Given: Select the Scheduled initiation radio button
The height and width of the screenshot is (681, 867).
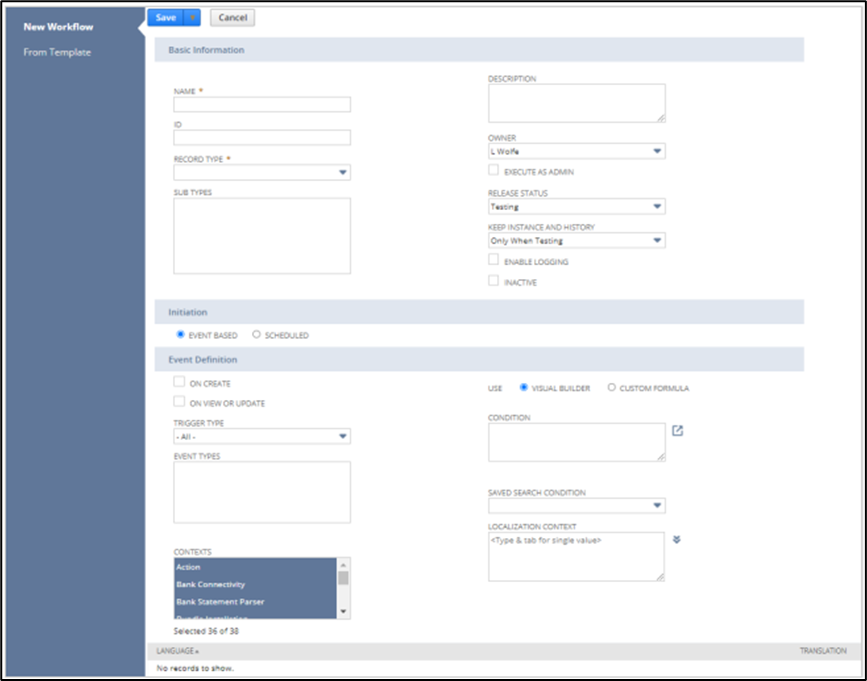Looking at the screenshot, I should tap(257, 335).
